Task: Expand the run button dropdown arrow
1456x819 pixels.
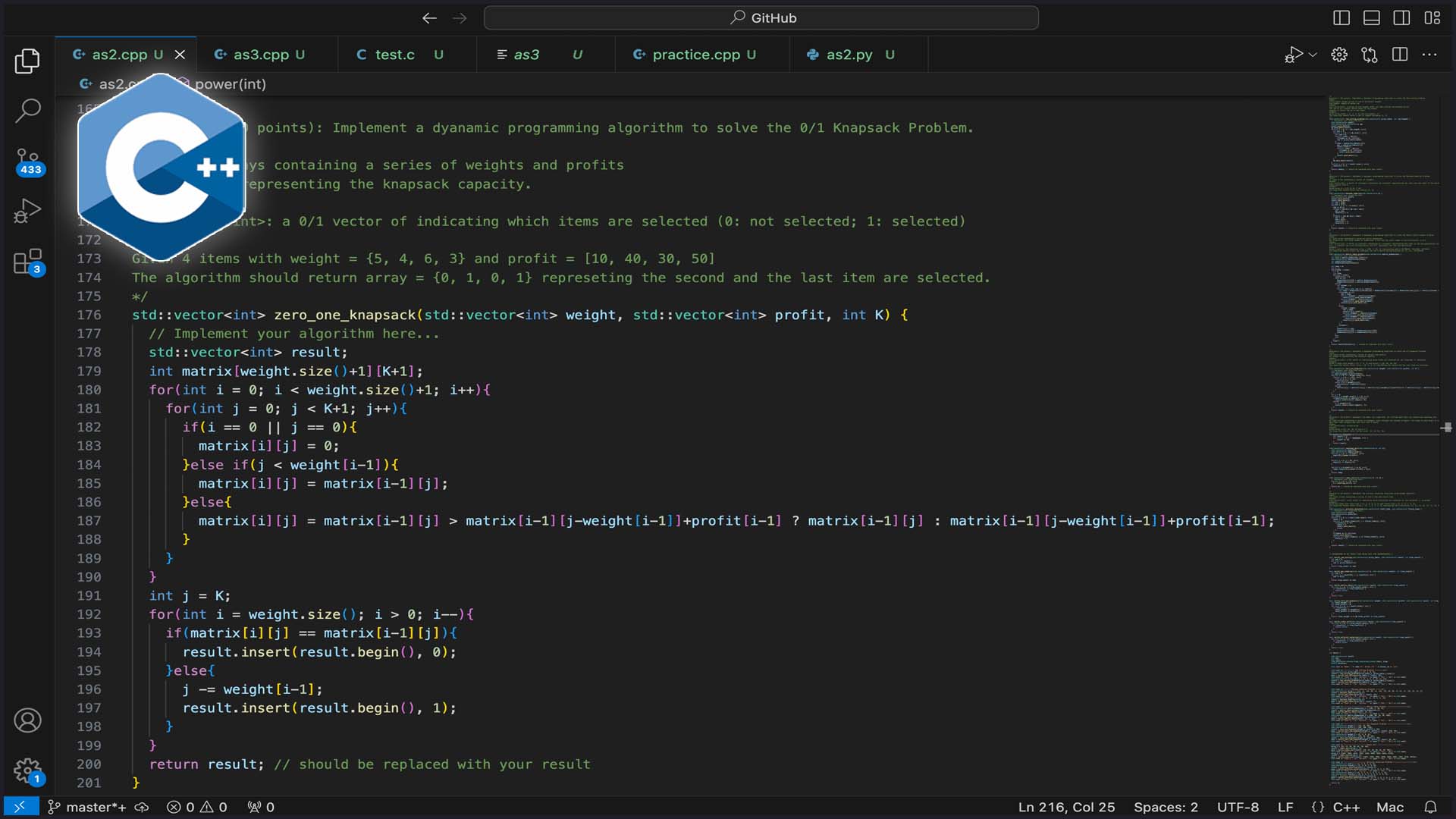Action: [x=1313, y=55]
